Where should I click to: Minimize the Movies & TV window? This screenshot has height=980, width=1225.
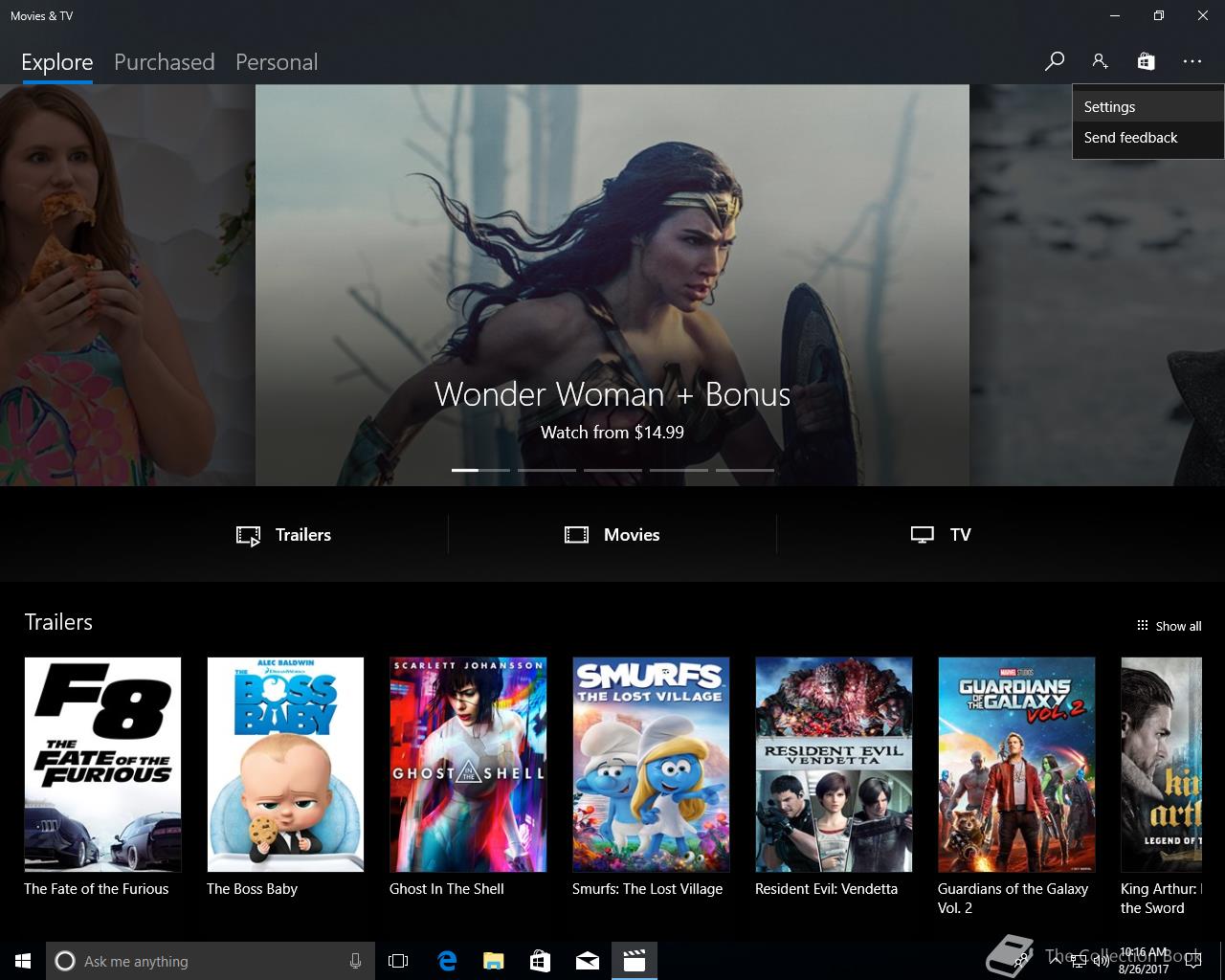pos(1114,15)
